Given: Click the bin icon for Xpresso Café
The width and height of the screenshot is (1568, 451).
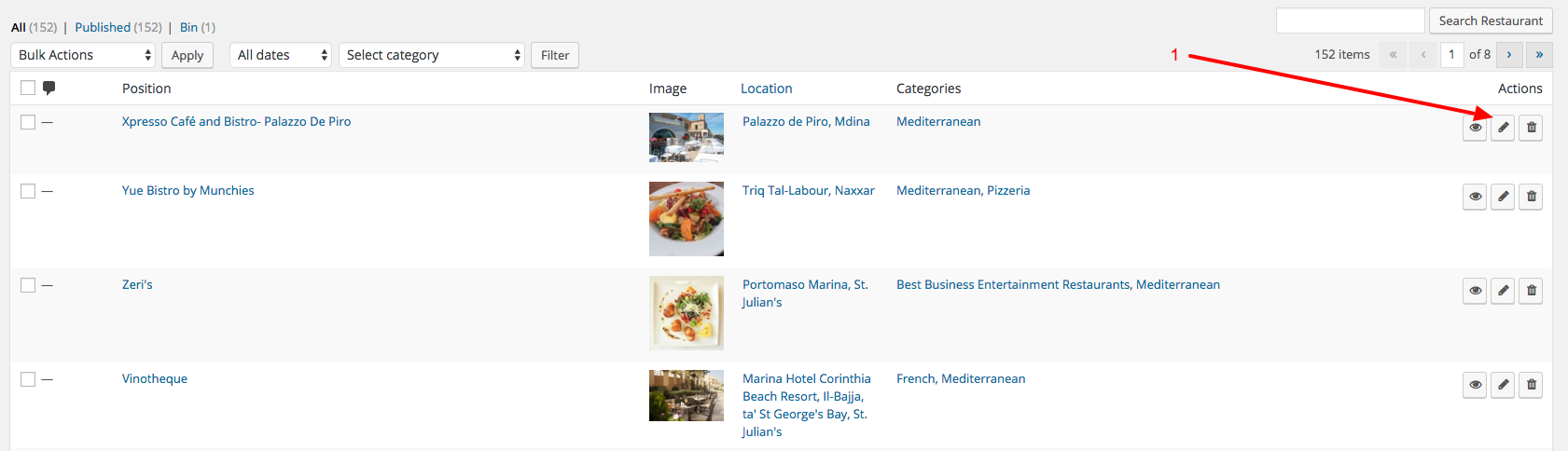Looking at the screenshot, I should click(x=1531, y=128).
